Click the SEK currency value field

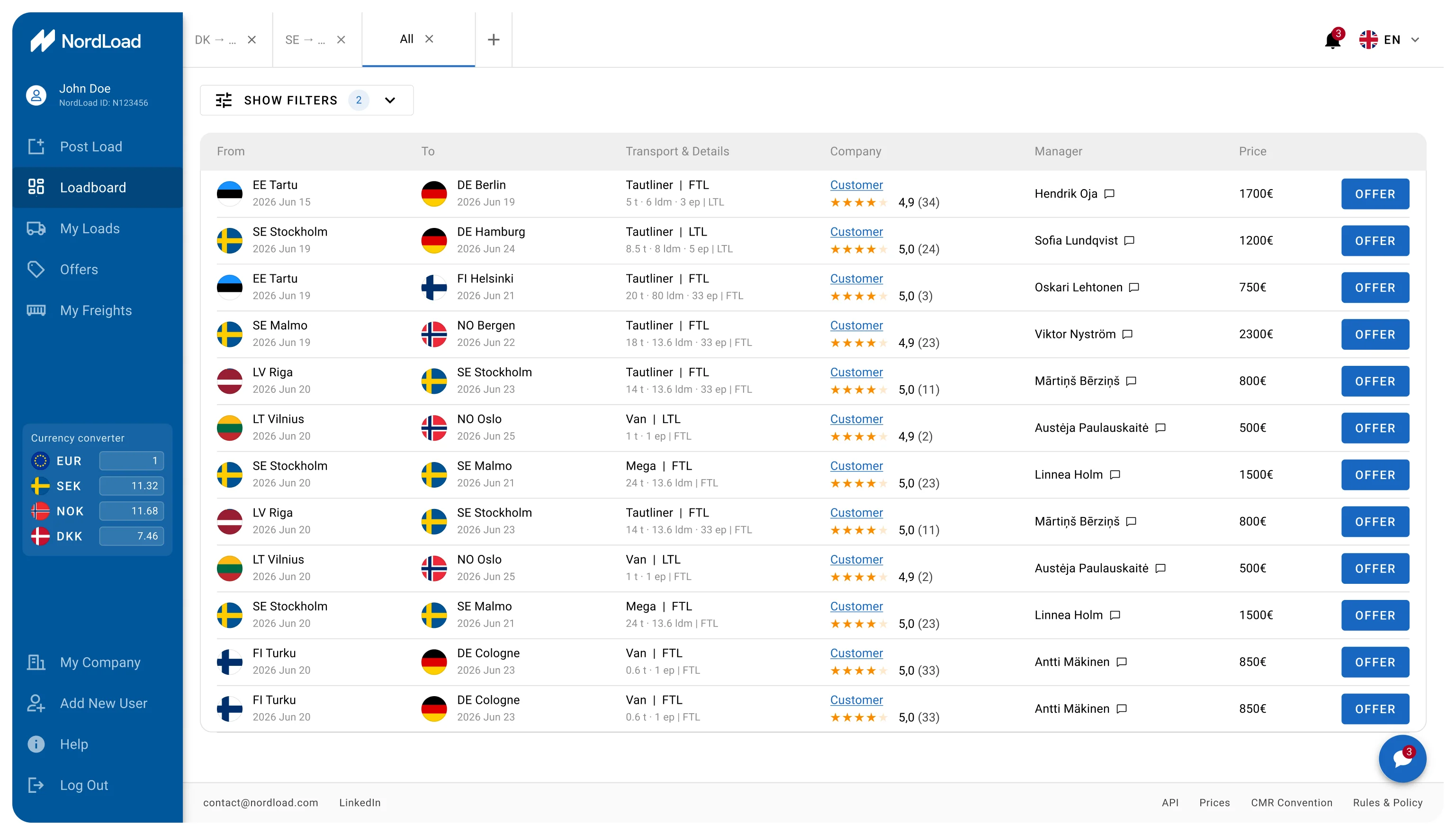tap(132, 486)
